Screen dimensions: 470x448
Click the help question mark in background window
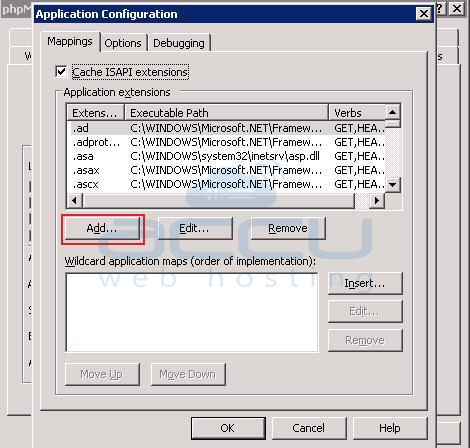tap(441, 9)
